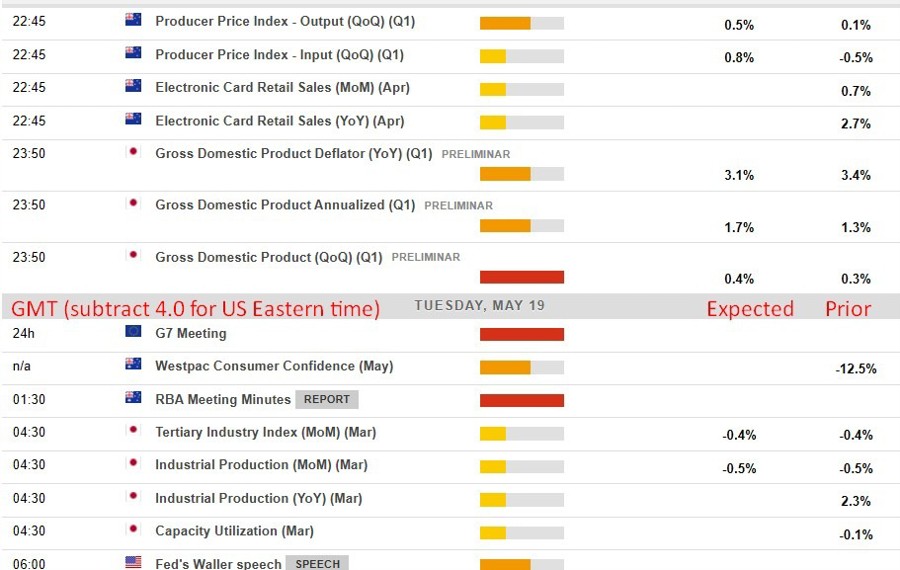Click Australia flag beside Westpac Consumer Confidence
Image resolution: width=900 pixels, height=570 pixels.
click(x=133, y=364)
